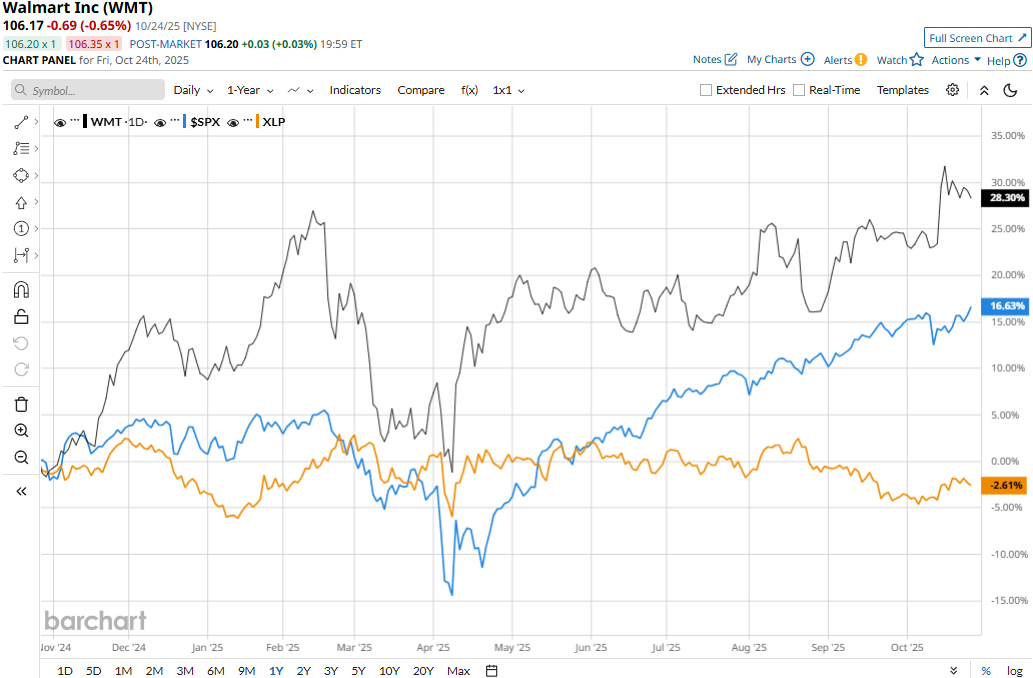Click the Alerts link
Image resolution: width=1033 pixels, height=678 pixels.
click(x=838, y=60)
